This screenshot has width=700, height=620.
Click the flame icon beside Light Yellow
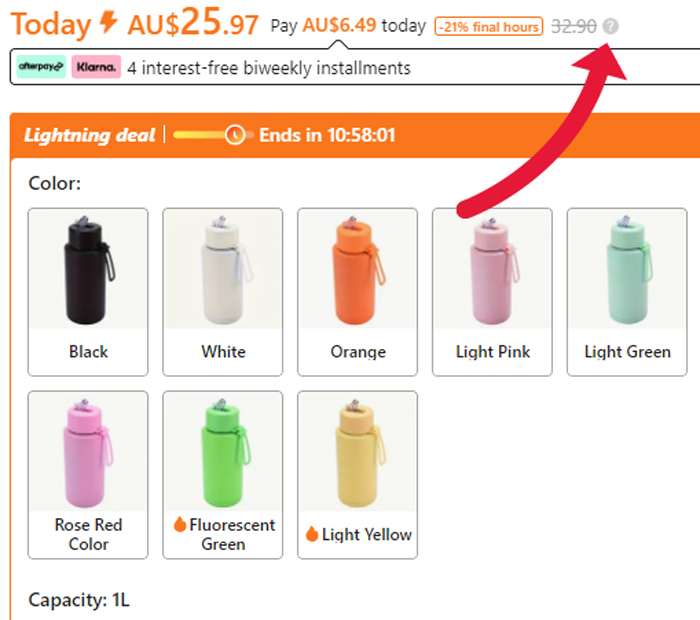(312, 535)
